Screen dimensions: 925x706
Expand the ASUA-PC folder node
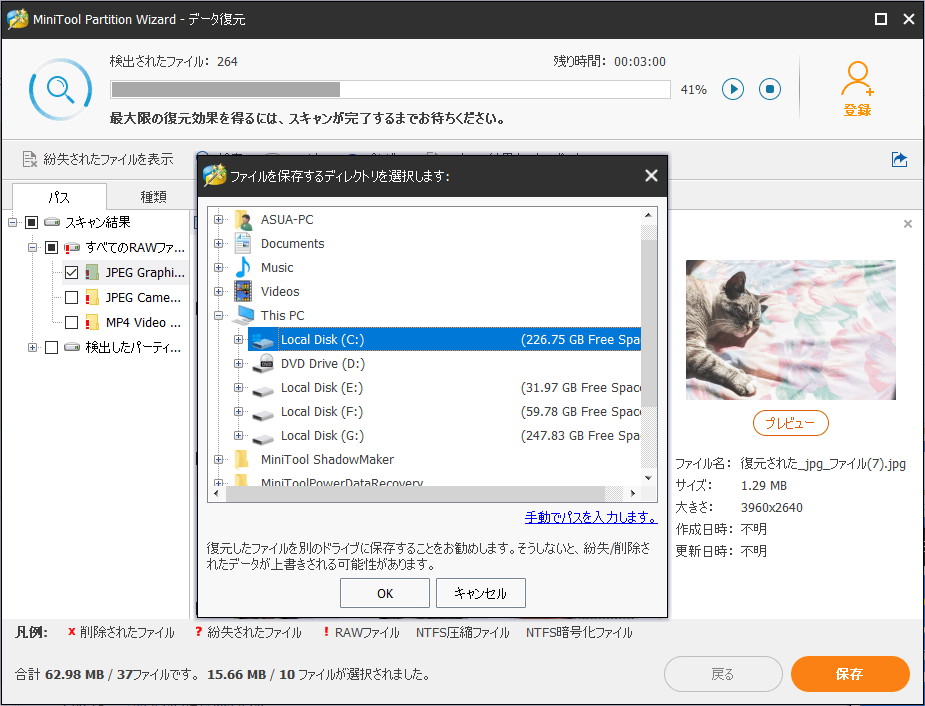tap(218, 219)
